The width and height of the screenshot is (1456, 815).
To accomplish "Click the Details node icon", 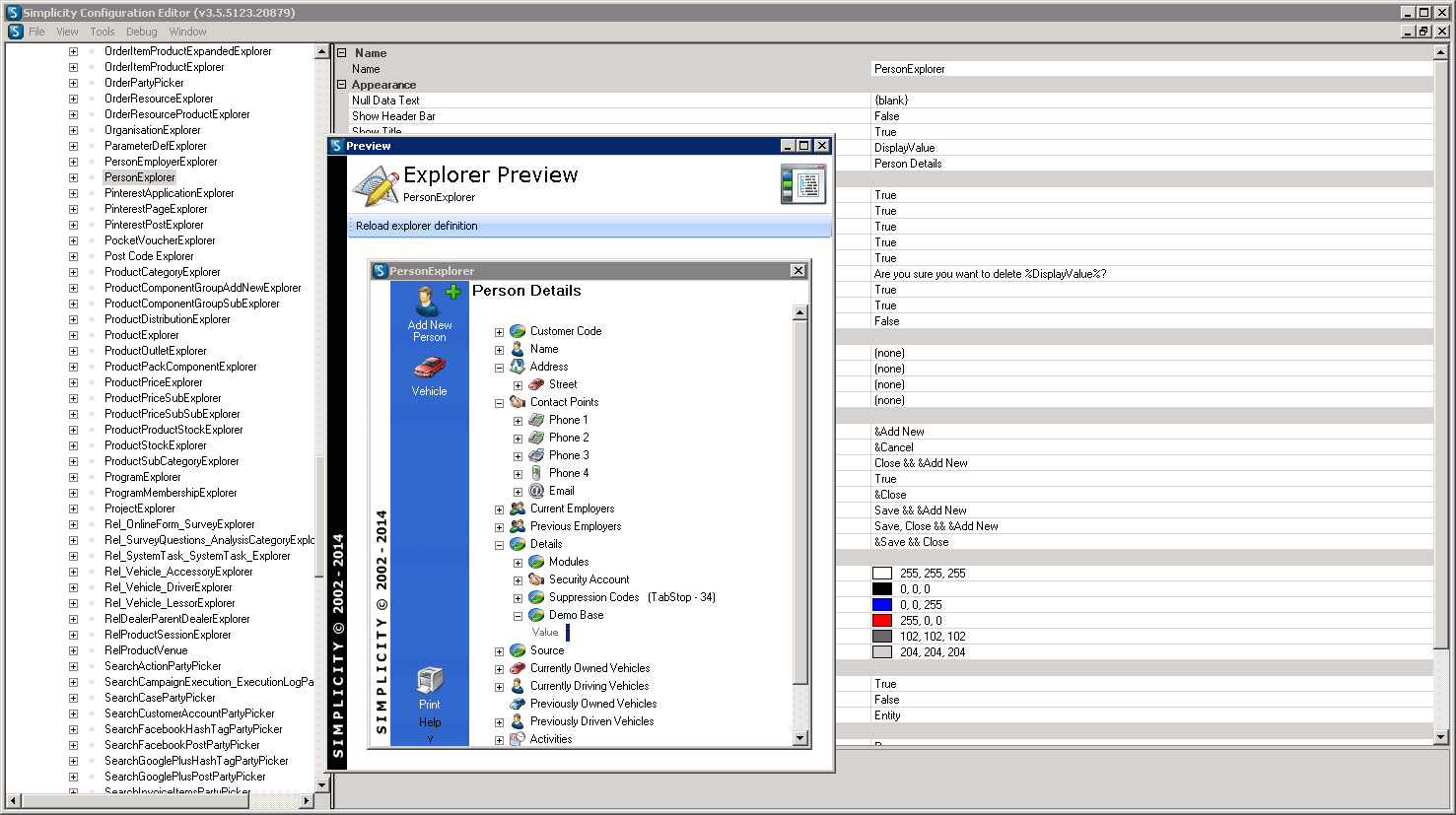I will pyautogui.click(x=518, y=544).
